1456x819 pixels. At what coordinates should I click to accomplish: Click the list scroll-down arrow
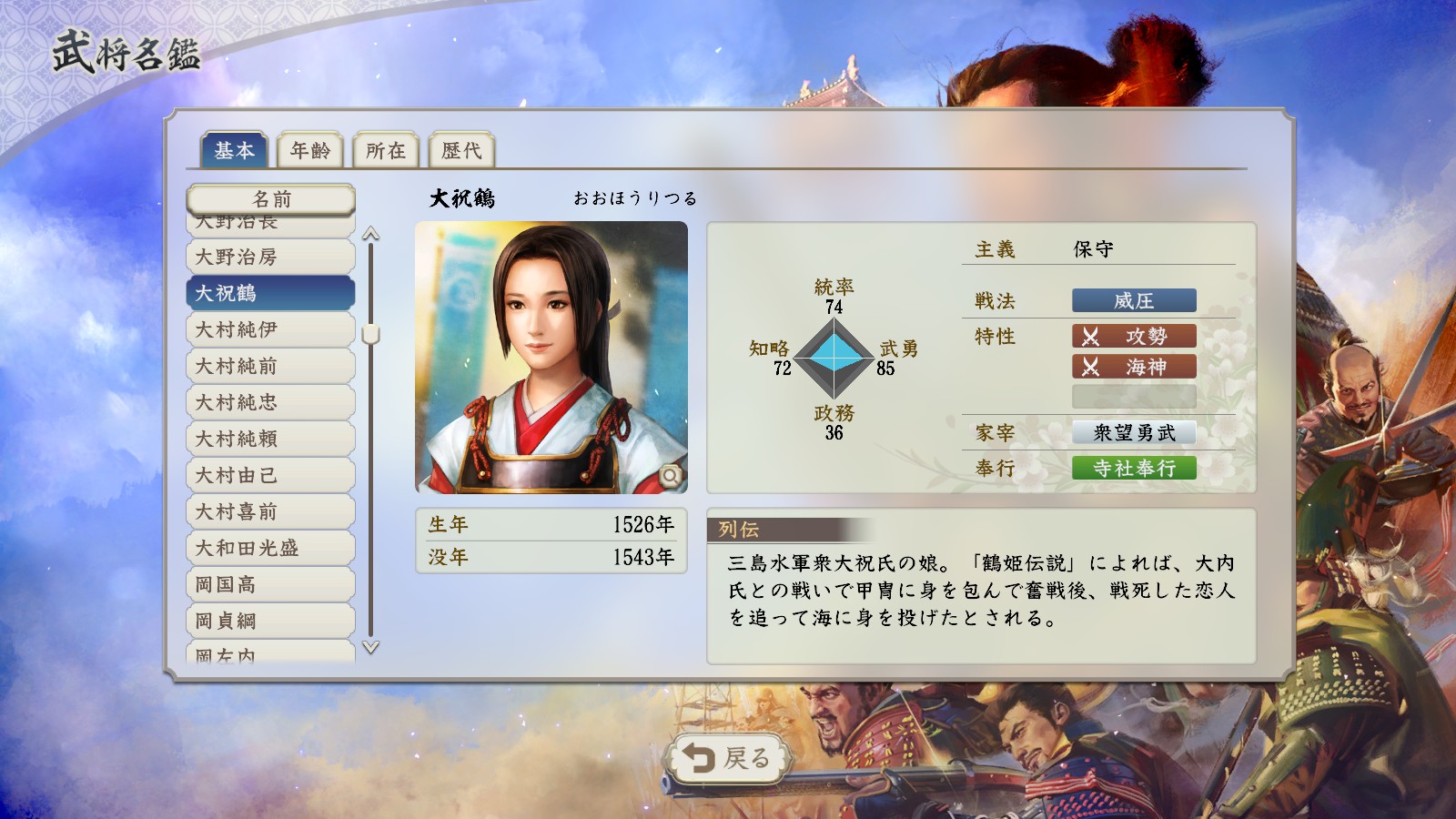(370, 648)
